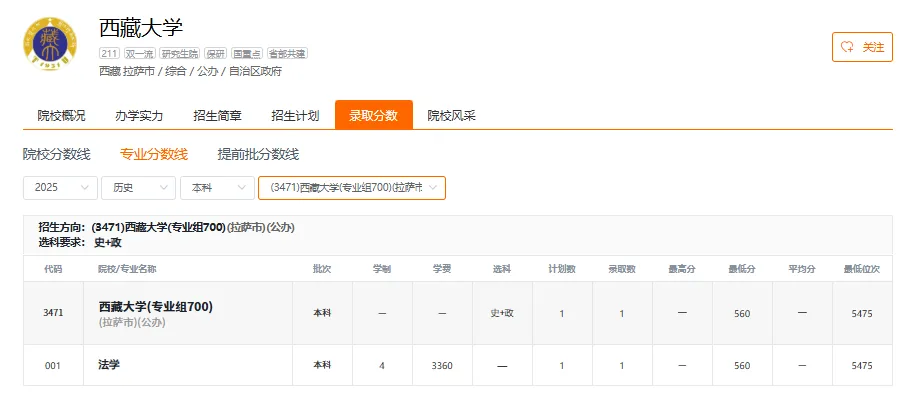Image resolution: width=921 pixels, height=405 pixels.
Task: Click the 计划数 column header
Action: [562, 269]
